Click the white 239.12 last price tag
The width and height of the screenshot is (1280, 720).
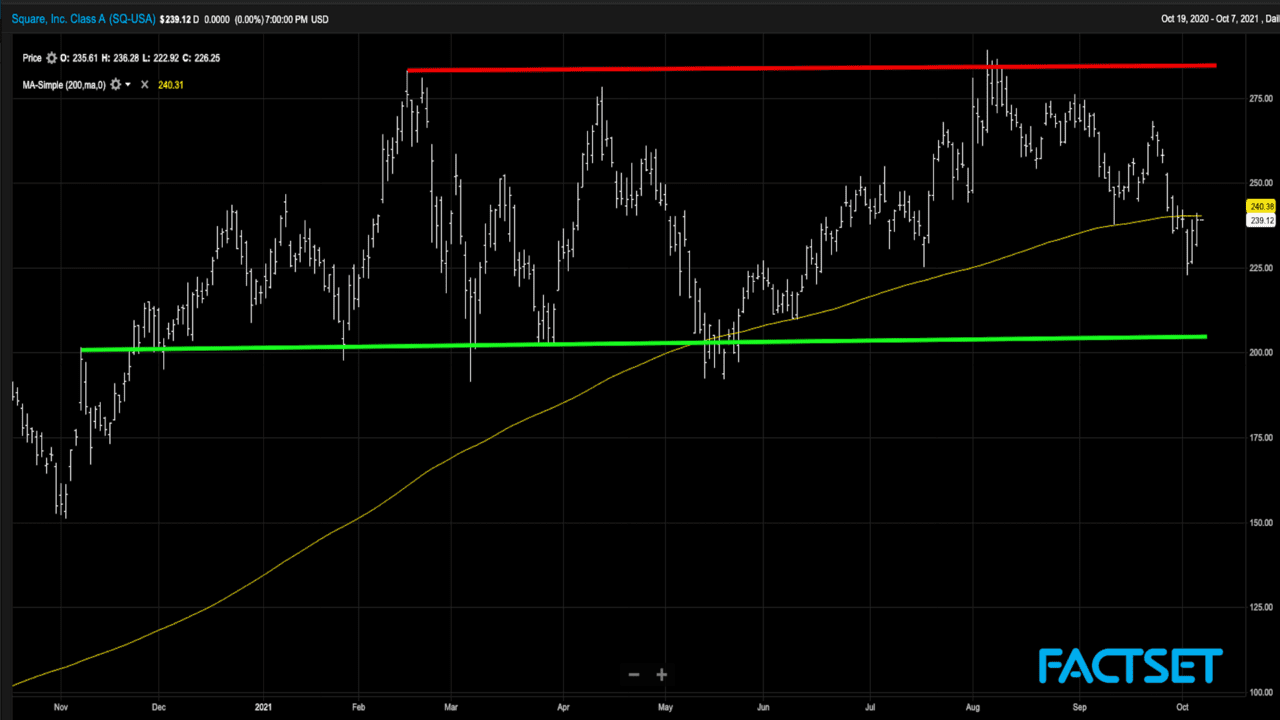pyautogui.click(x=1260, y=221)
